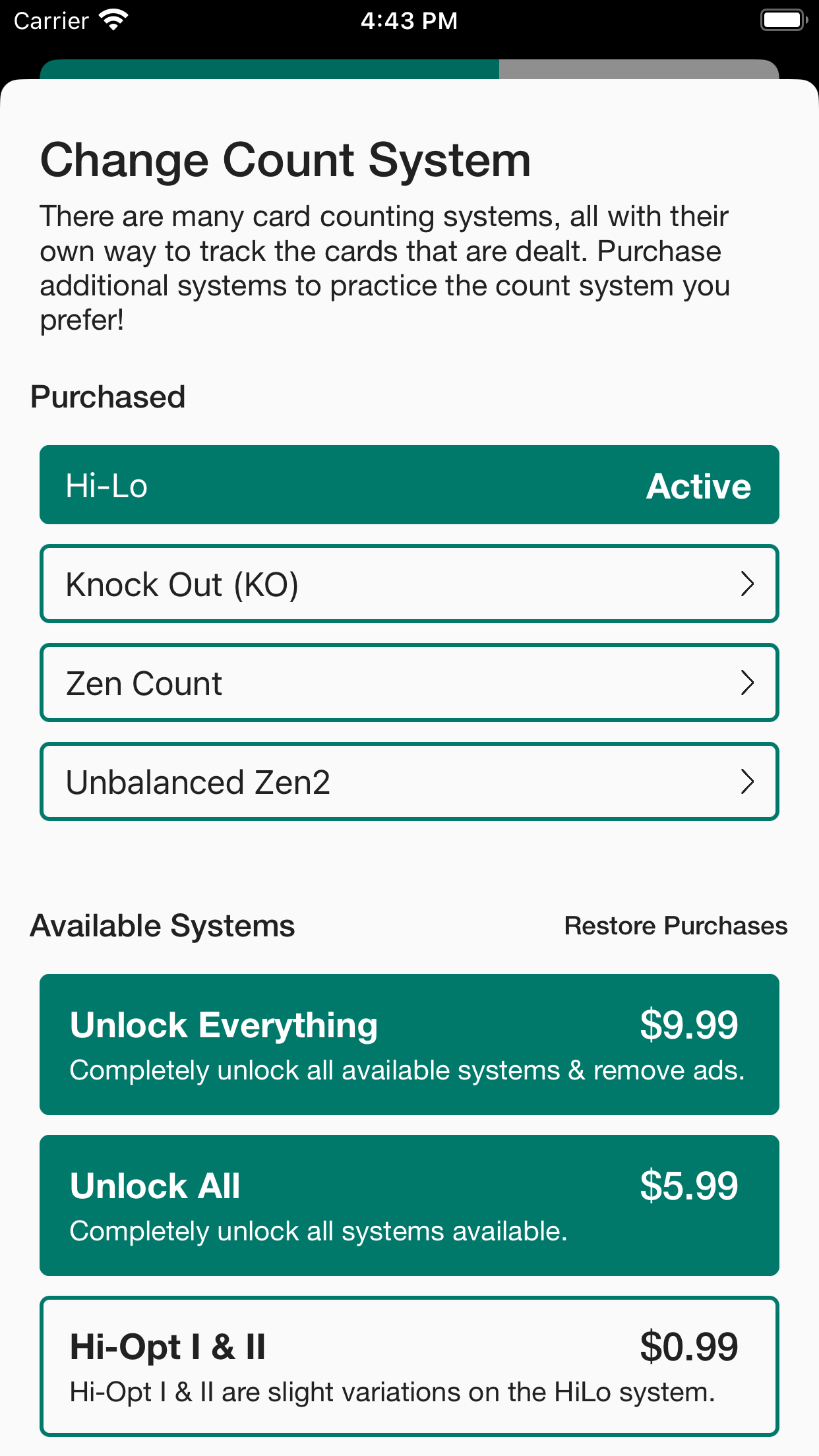Tap the Wi-Fi signal icon
Viewport: 819px width, 1456px height.
[x=112, y=20]
